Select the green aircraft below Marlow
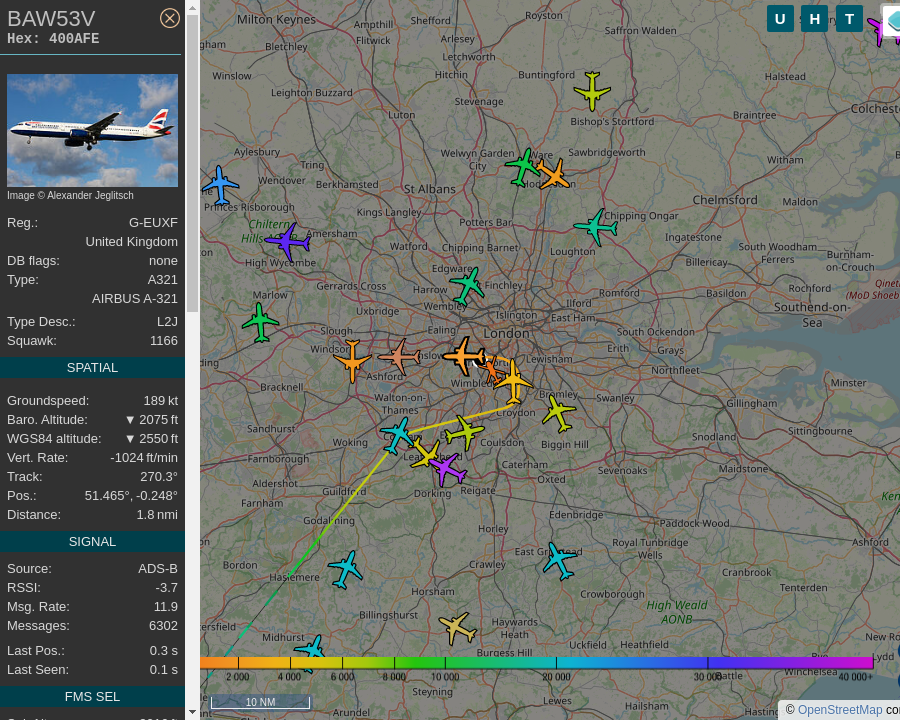 (x=260, y=322)
